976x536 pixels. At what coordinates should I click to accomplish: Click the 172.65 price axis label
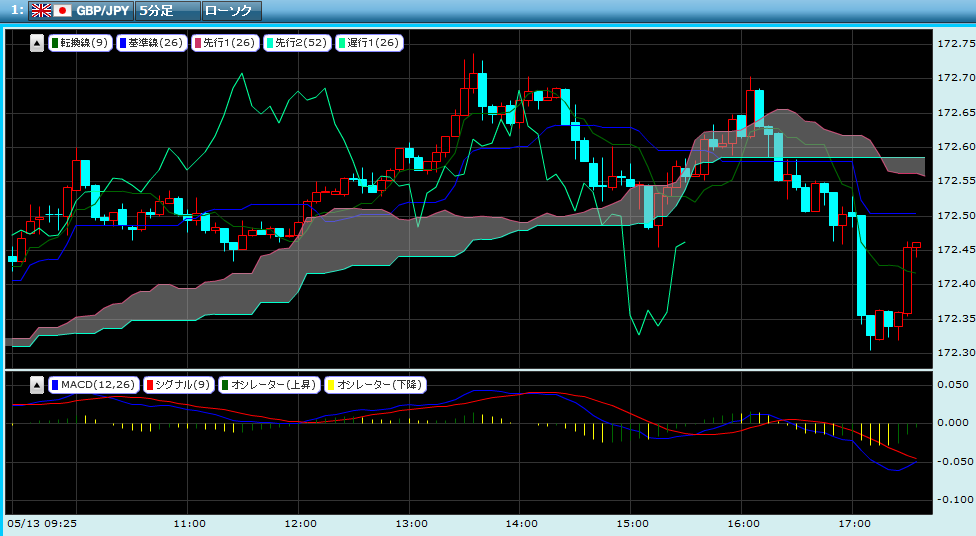point(955,113)
